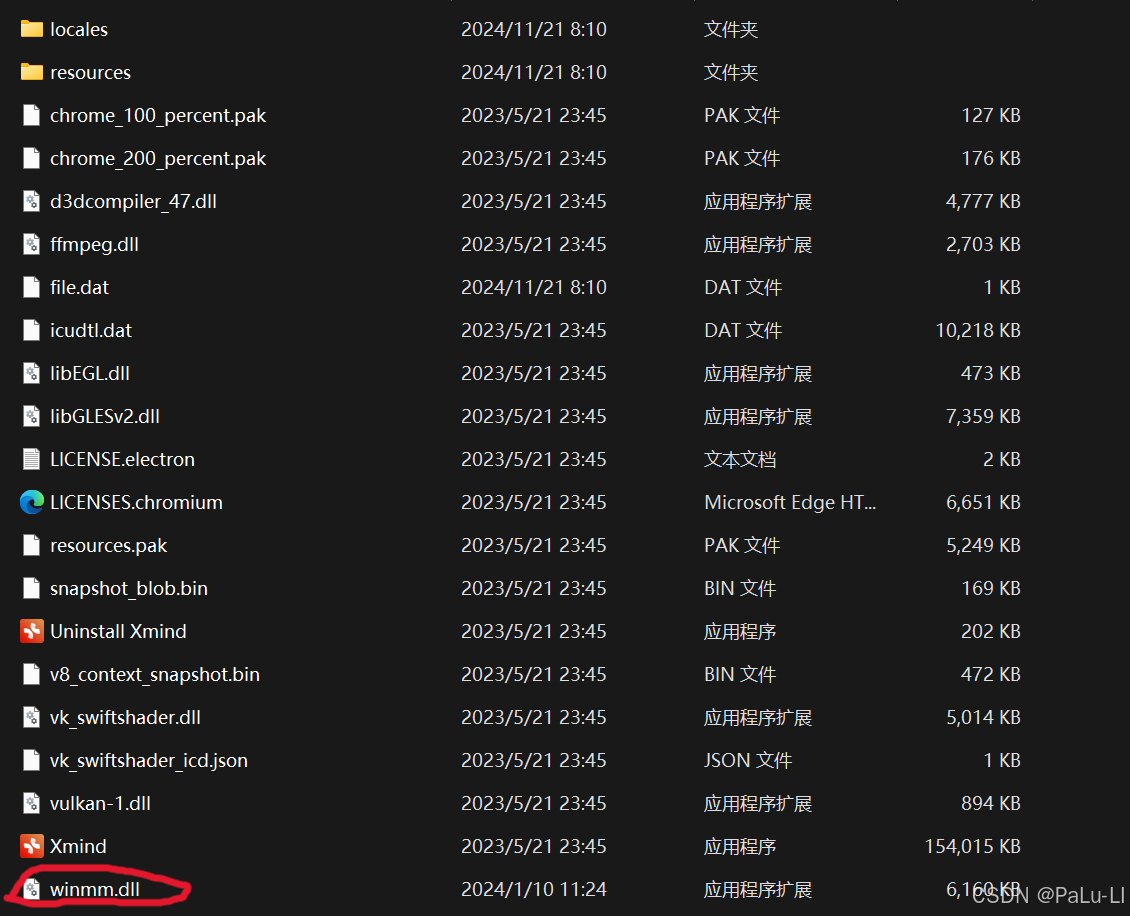Select the chrome_100_percent.pak file icon
This screenshot has width=1130, height=916.
32,115
